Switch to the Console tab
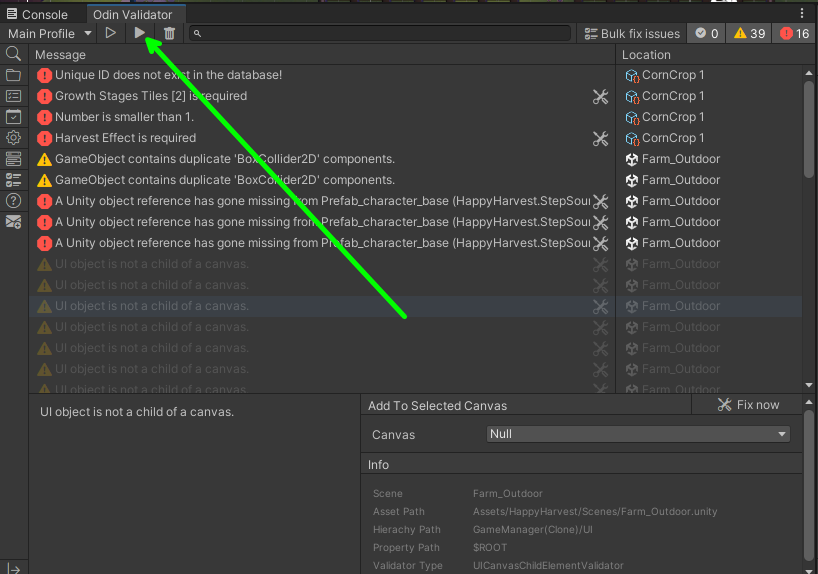The width and height of the screenshot is (818, 574). (38, 14)
